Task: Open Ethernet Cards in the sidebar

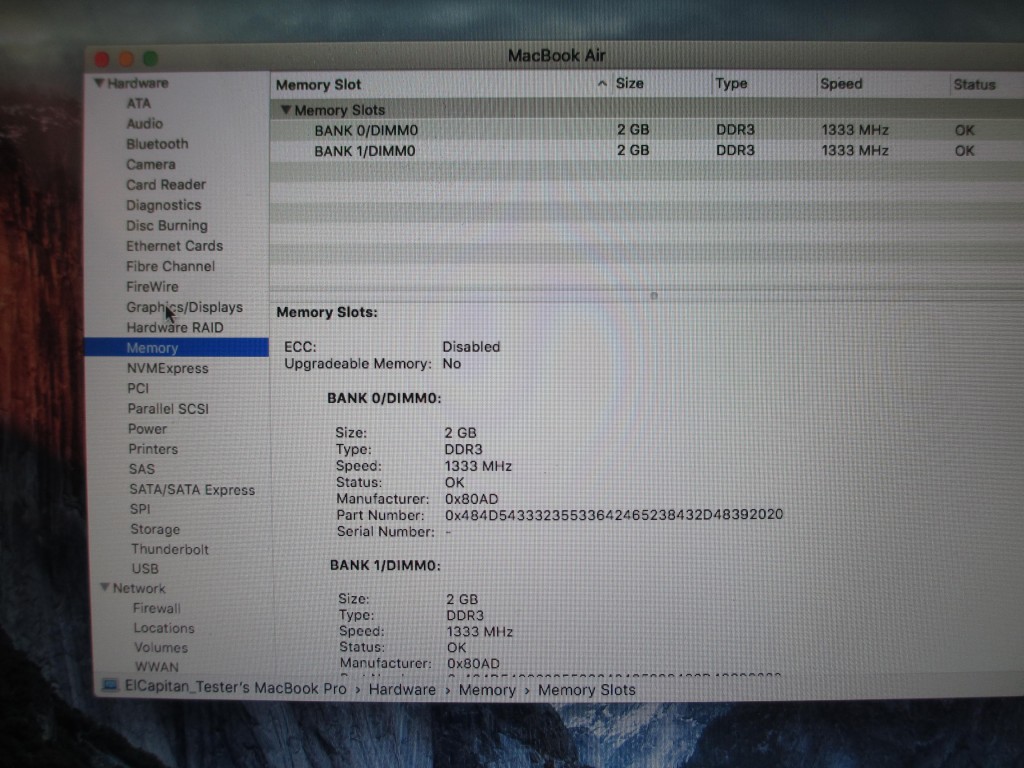Action: [174, 246]
